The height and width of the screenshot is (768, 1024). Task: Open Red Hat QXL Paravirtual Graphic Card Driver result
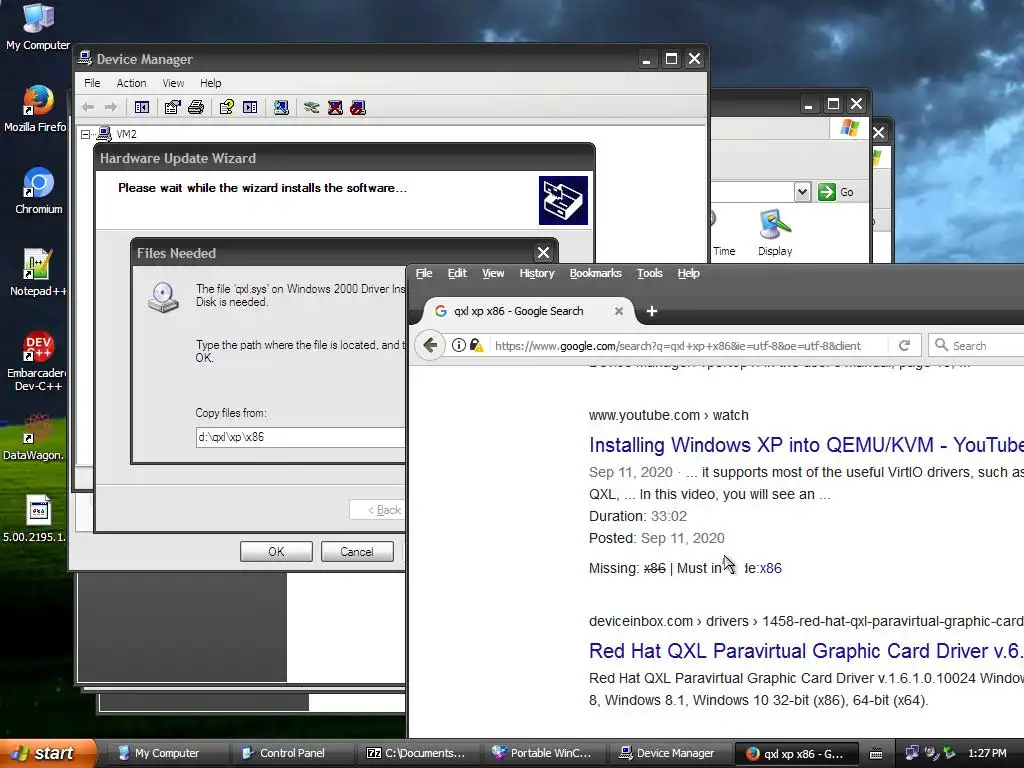[806, 650]
